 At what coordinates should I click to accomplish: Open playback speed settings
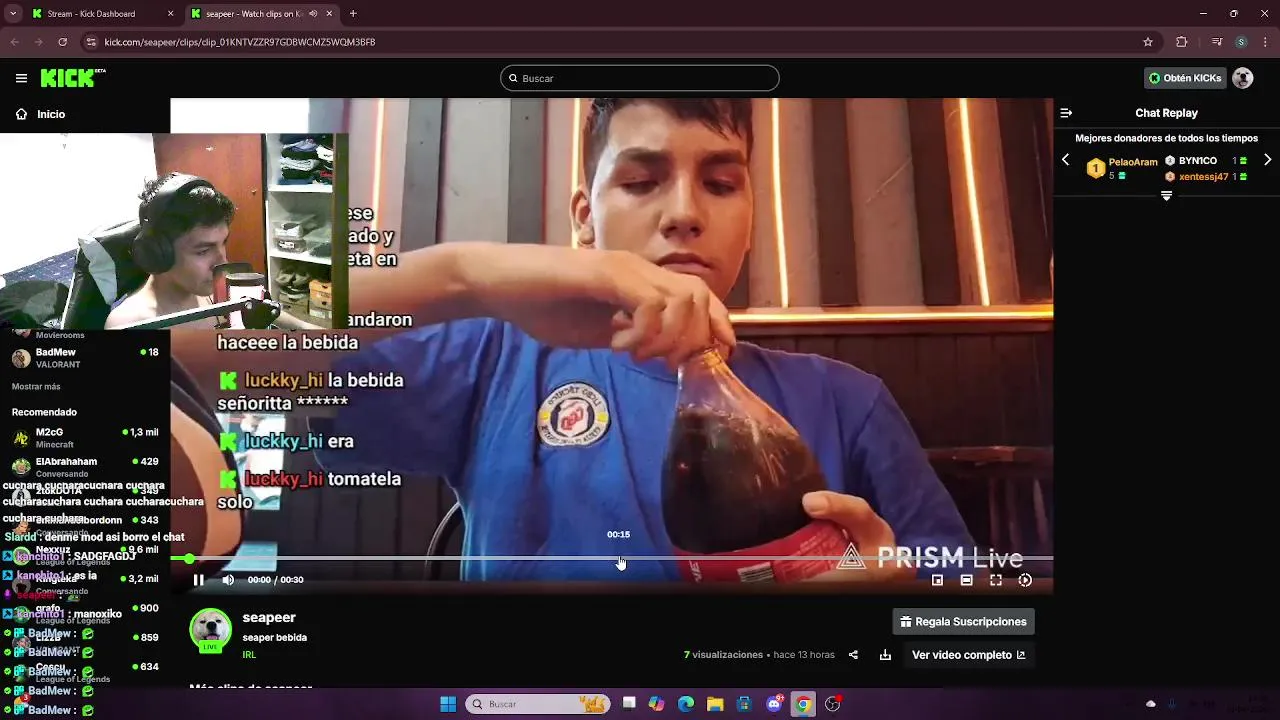pos(1025,580)
